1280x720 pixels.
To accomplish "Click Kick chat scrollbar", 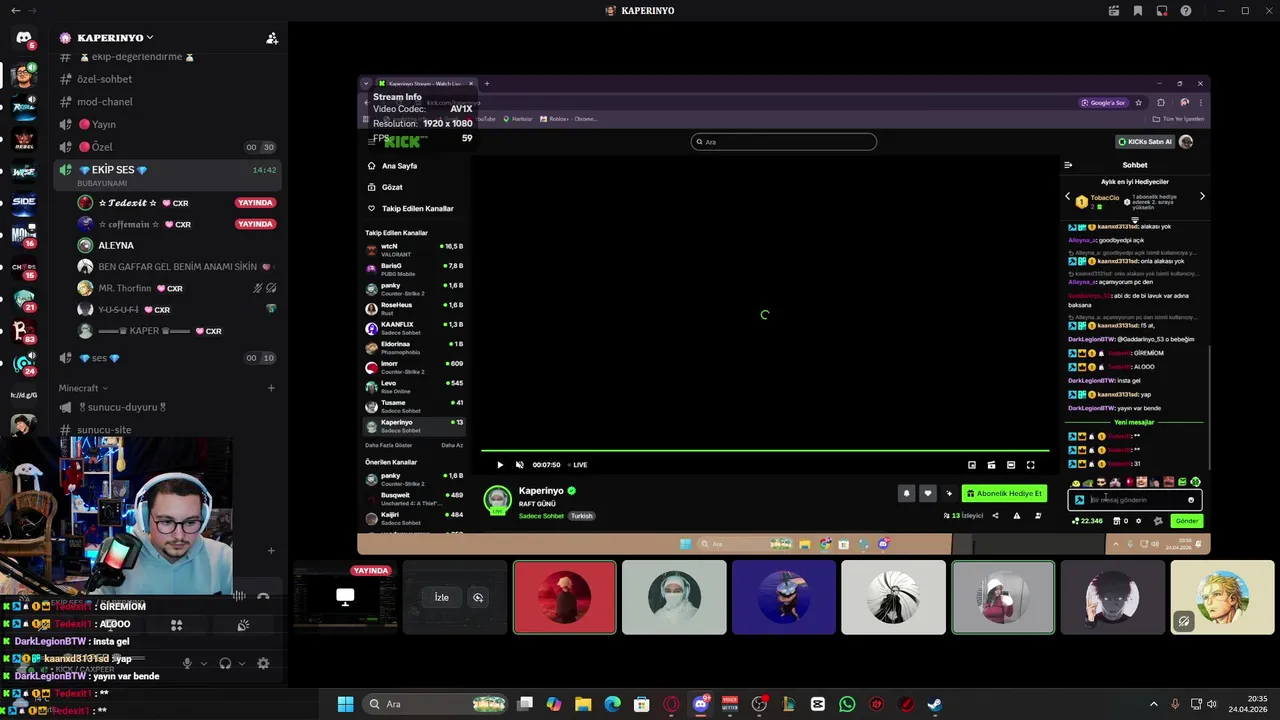I will coord(1210,406).
